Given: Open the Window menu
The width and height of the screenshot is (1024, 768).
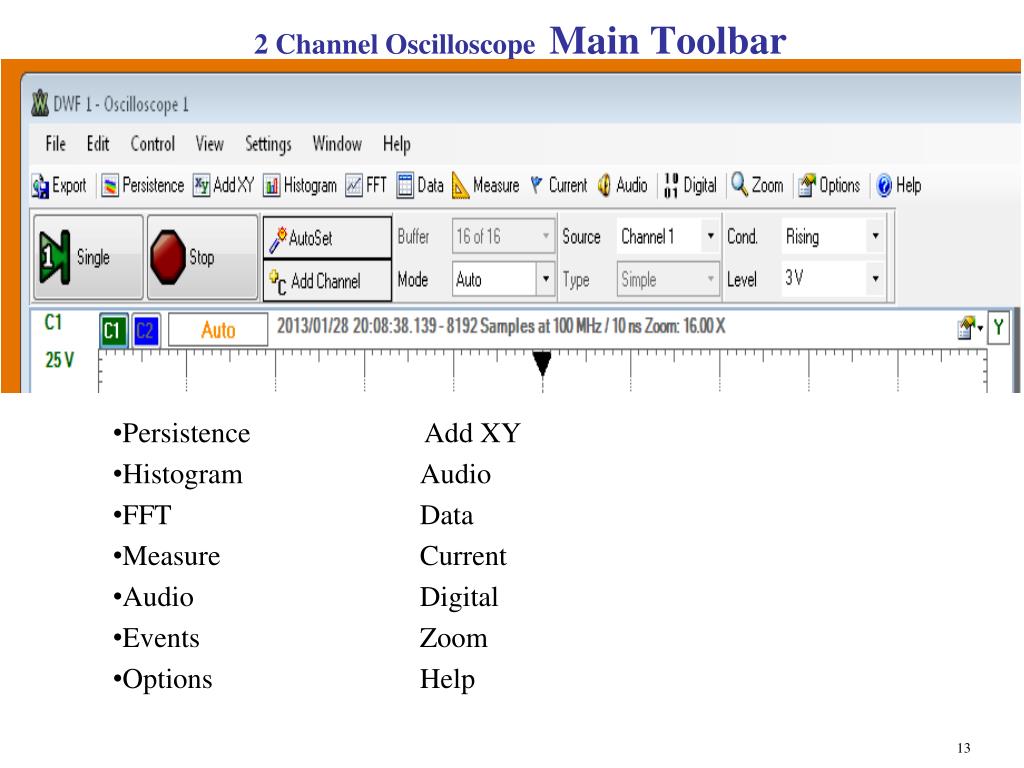Looking at the screenshot, I should click(337, 144).
